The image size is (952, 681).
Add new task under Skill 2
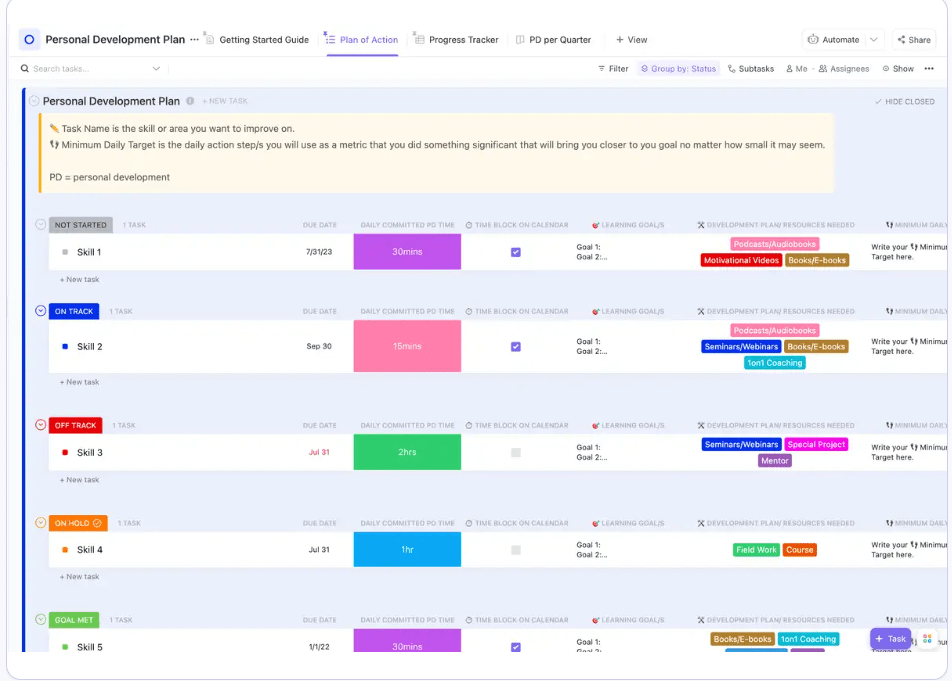pos(80,382)
